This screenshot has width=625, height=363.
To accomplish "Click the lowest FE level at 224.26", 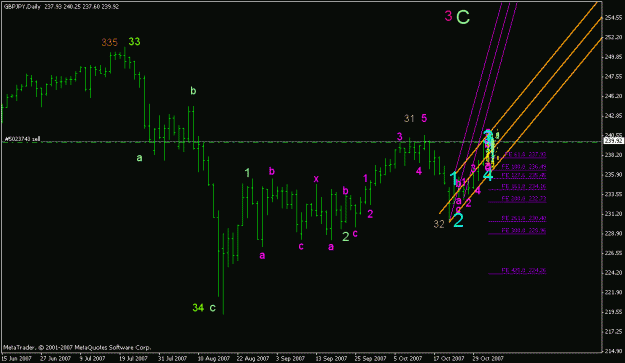I will [x=523, y=270].
